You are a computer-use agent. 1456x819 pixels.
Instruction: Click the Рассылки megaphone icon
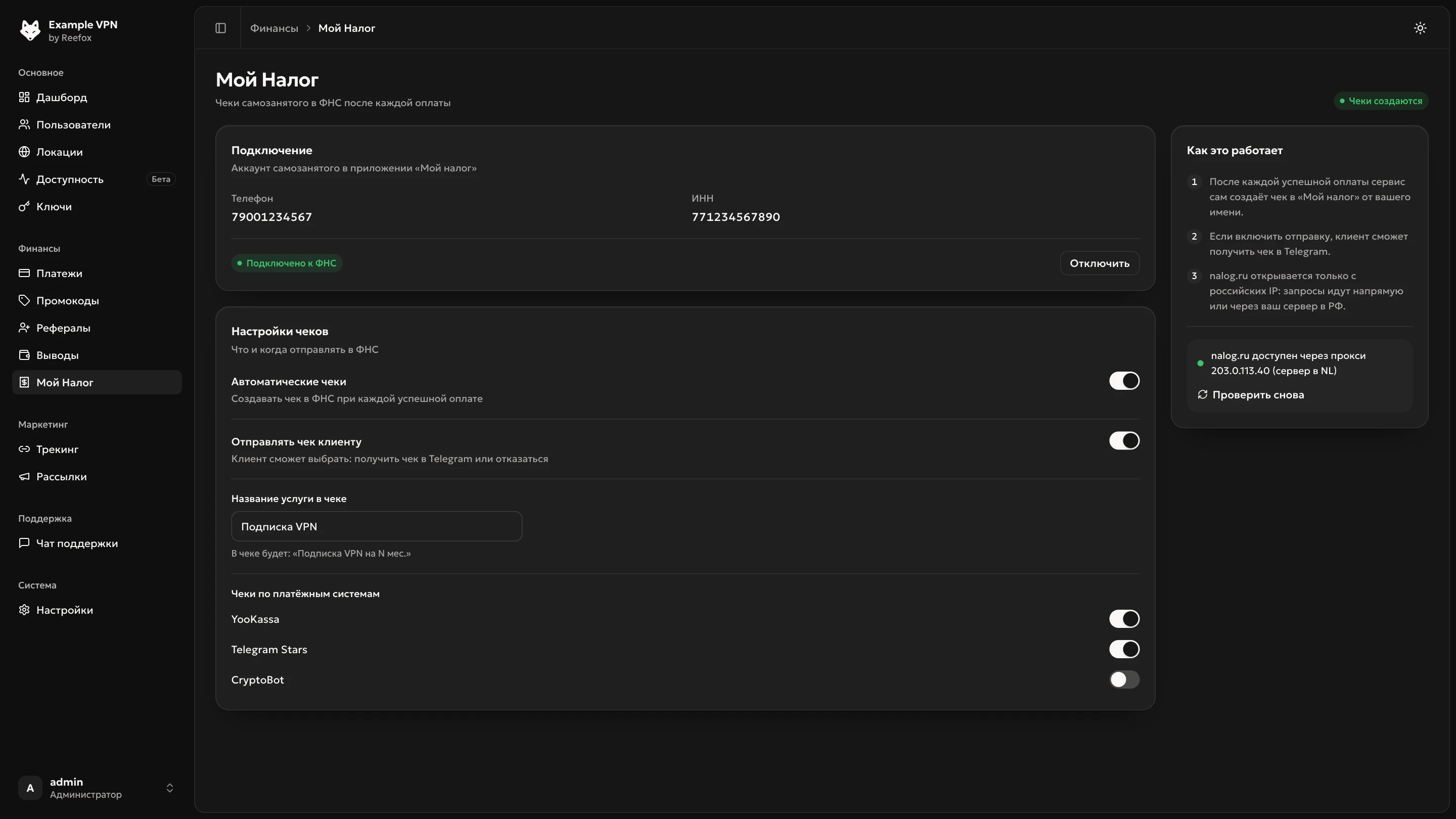24,476
